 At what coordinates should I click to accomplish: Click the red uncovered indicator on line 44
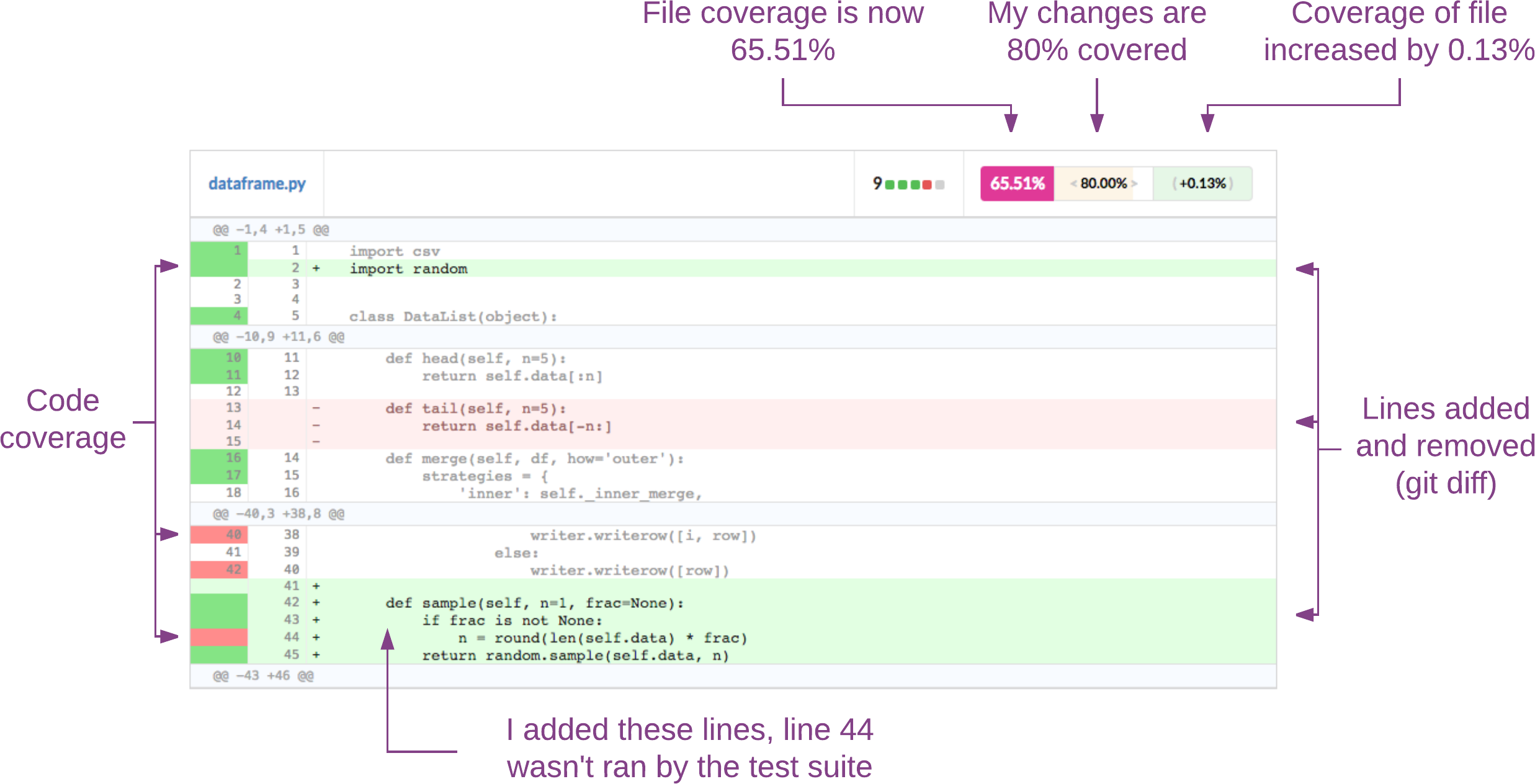click(x=218, y=637)
